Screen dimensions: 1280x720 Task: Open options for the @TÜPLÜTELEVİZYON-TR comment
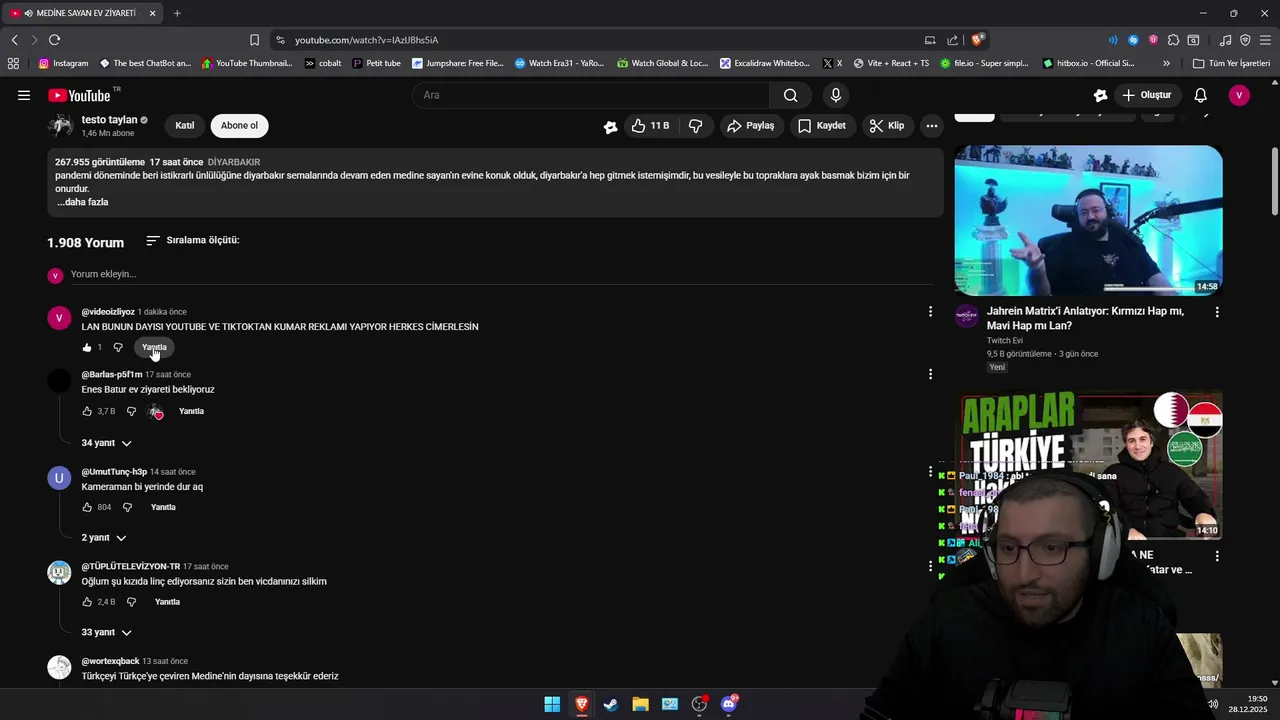pyautogui.click(x=930, y=566)
